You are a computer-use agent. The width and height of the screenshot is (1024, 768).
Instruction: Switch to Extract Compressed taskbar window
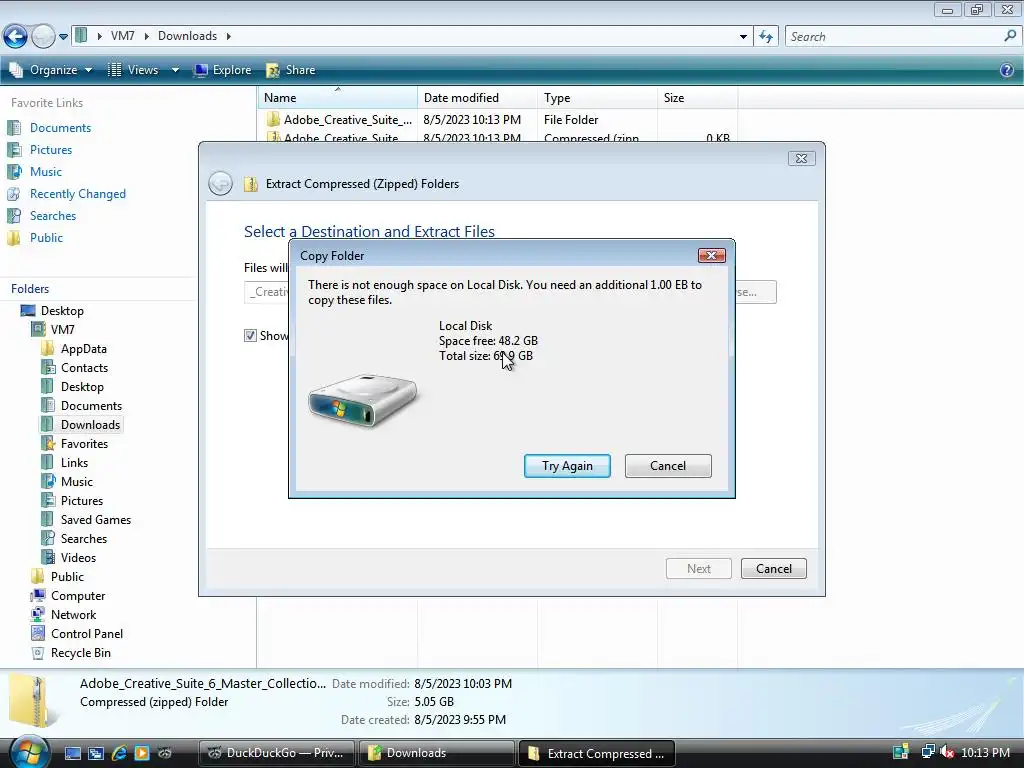(x=596, y=753)
